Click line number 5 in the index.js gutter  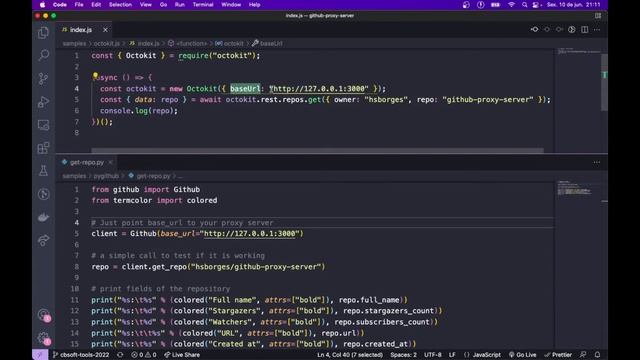pyautogui.click(x=77, y=100)
